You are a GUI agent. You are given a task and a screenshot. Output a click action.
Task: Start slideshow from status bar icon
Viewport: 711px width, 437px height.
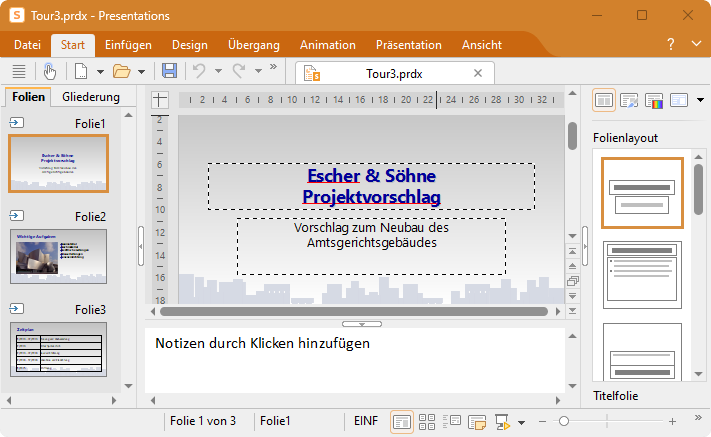501,421
